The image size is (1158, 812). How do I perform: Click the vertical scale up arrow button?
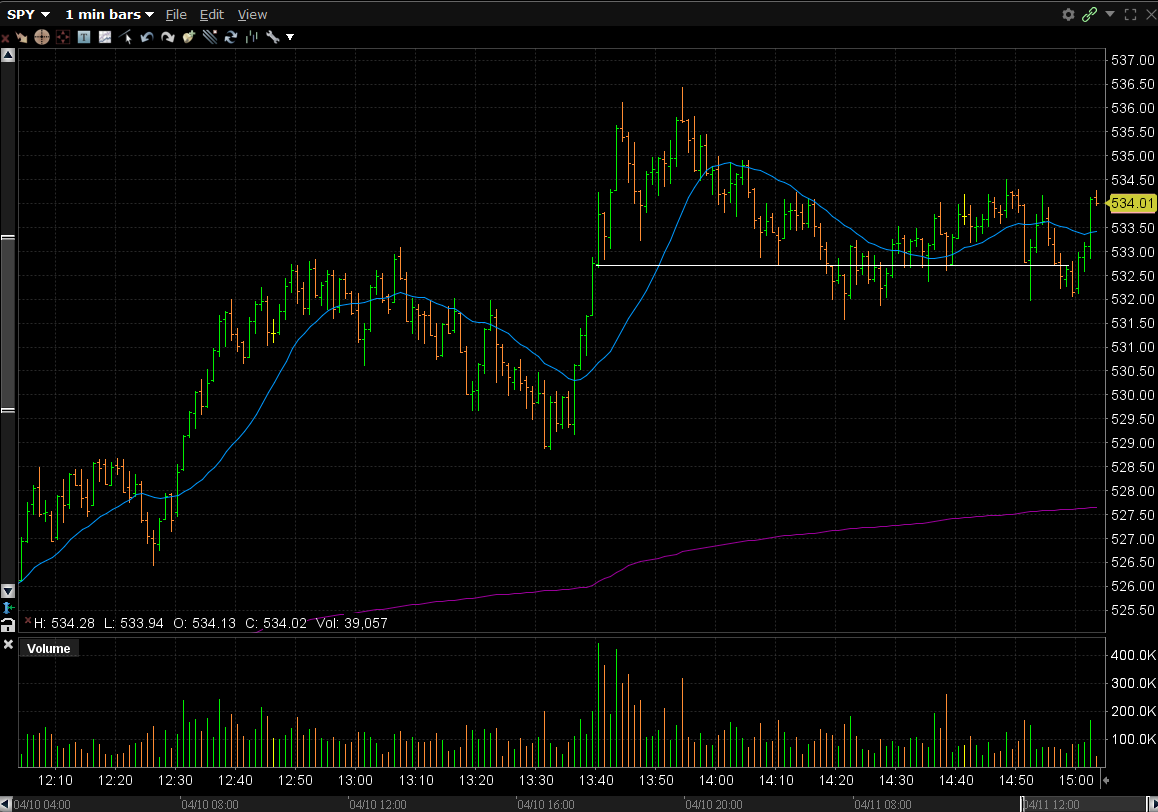coord(8,55)
